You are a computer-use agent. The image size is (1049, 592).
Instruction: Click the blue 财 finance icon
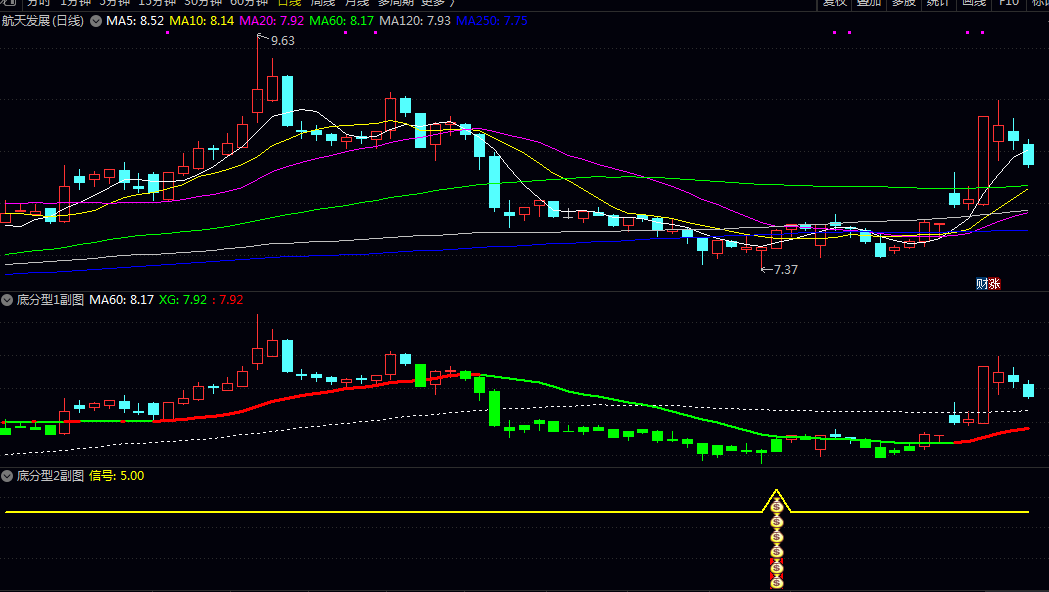[982, 283]
